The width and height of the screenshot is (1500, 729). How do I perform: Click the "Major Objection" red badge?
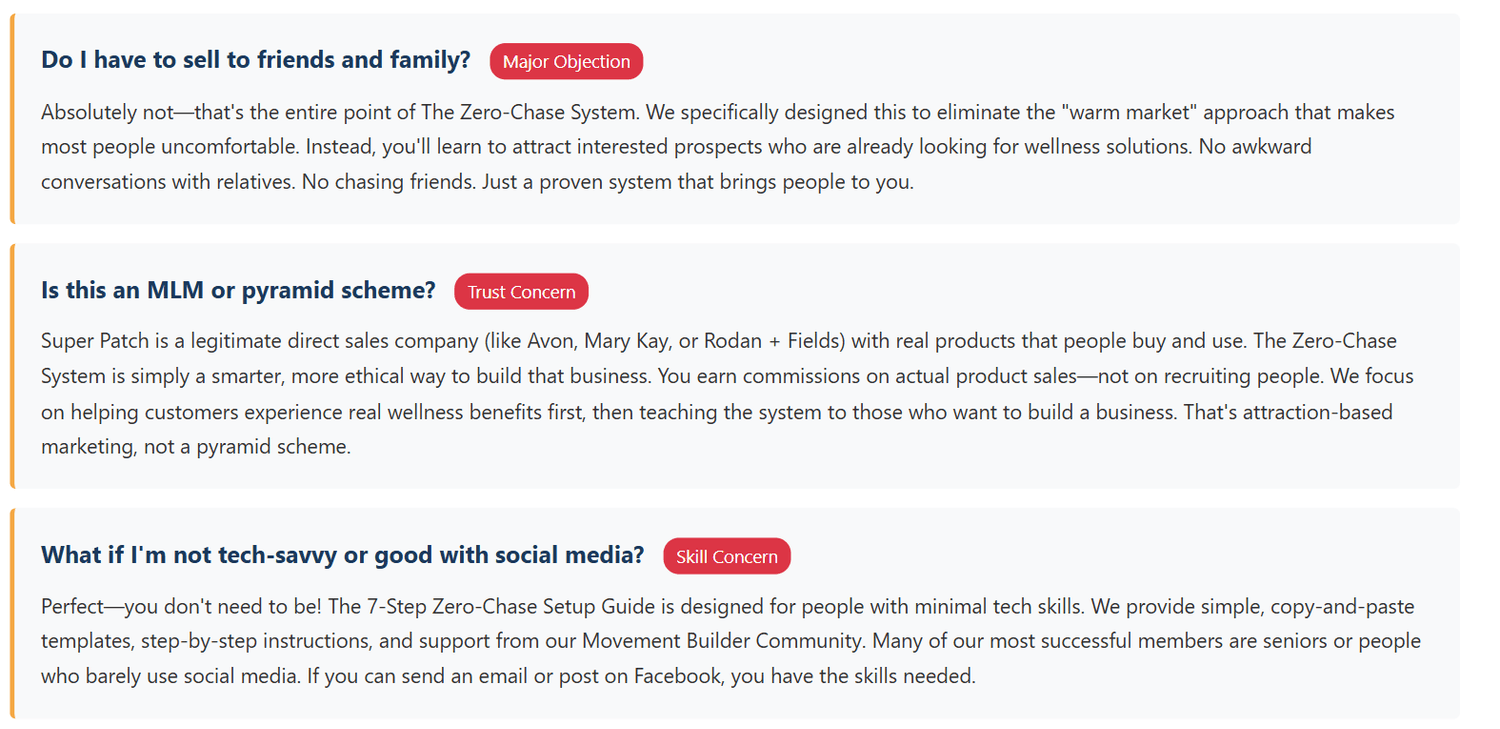(x=566, y=62)
